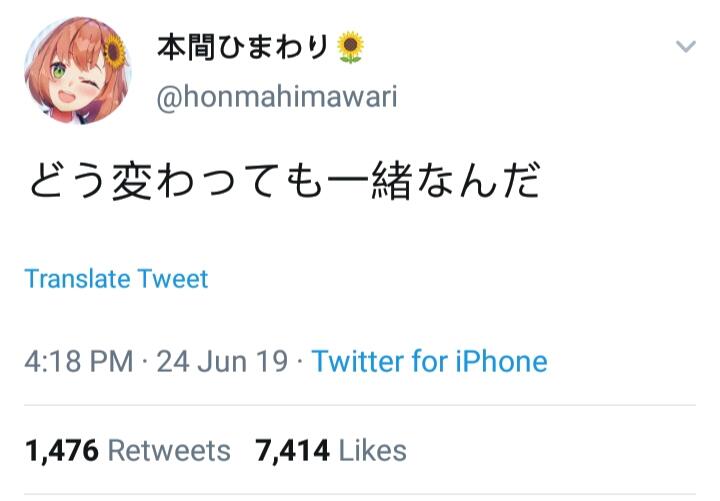
Task: Click the divider line above retweet counts
Action: 360,405
